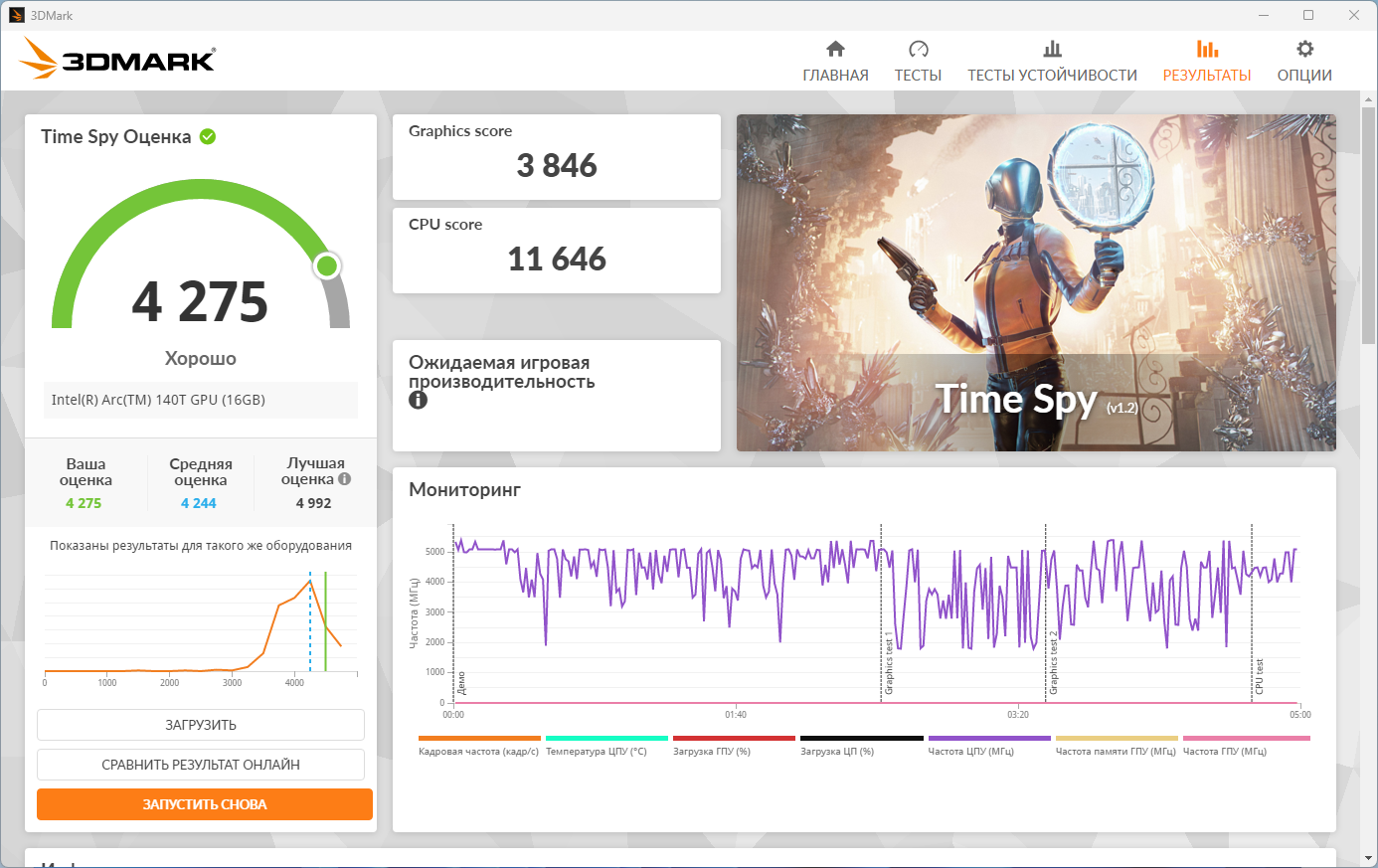Click the 3DMark logo in the header
The height and width of the screenshot is (868, 1378).
click(117, 59)
